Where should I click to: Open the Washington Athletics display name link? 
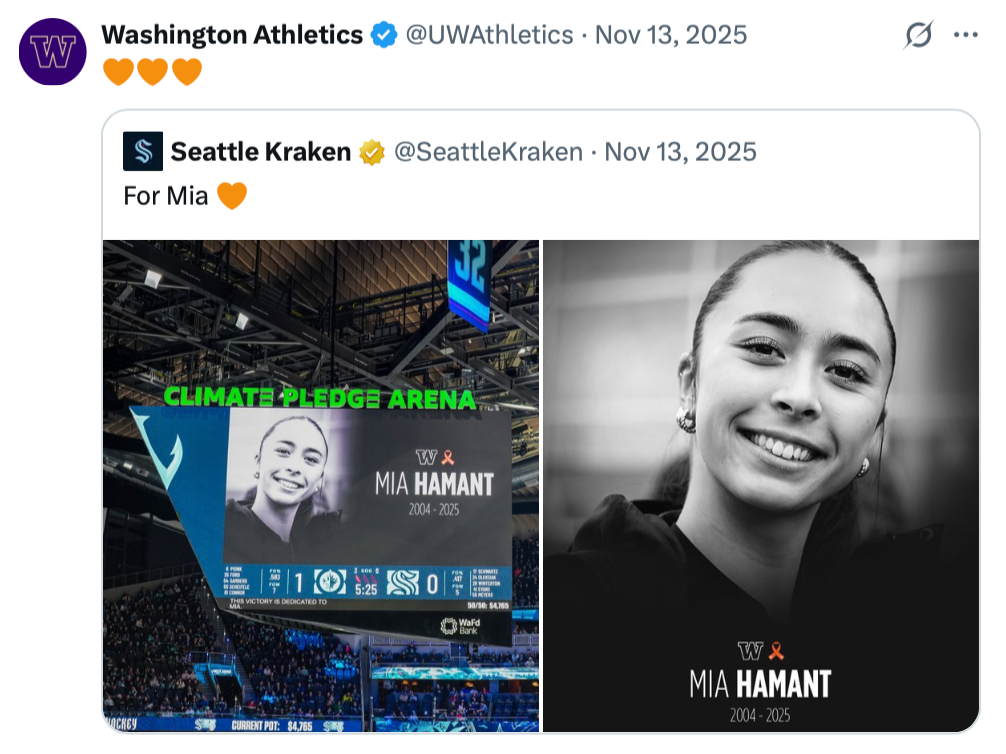pyautogui.click(x=232, y=36)
